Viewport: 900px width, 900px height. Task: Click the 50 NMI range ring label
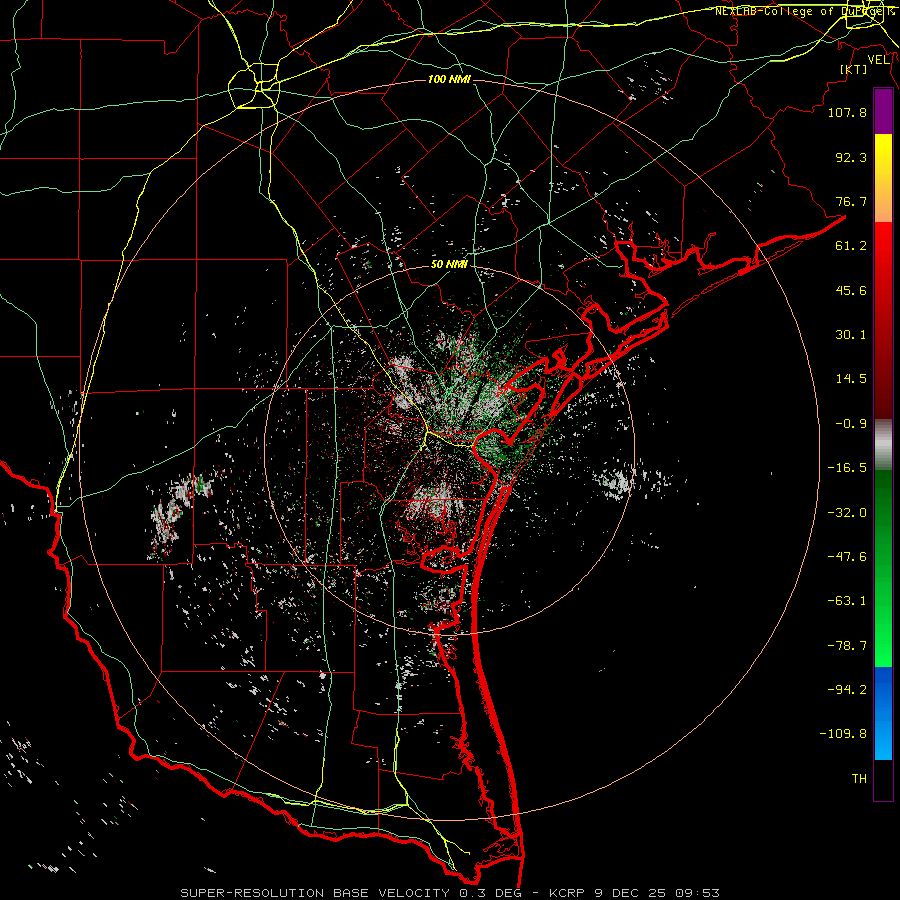449,264
